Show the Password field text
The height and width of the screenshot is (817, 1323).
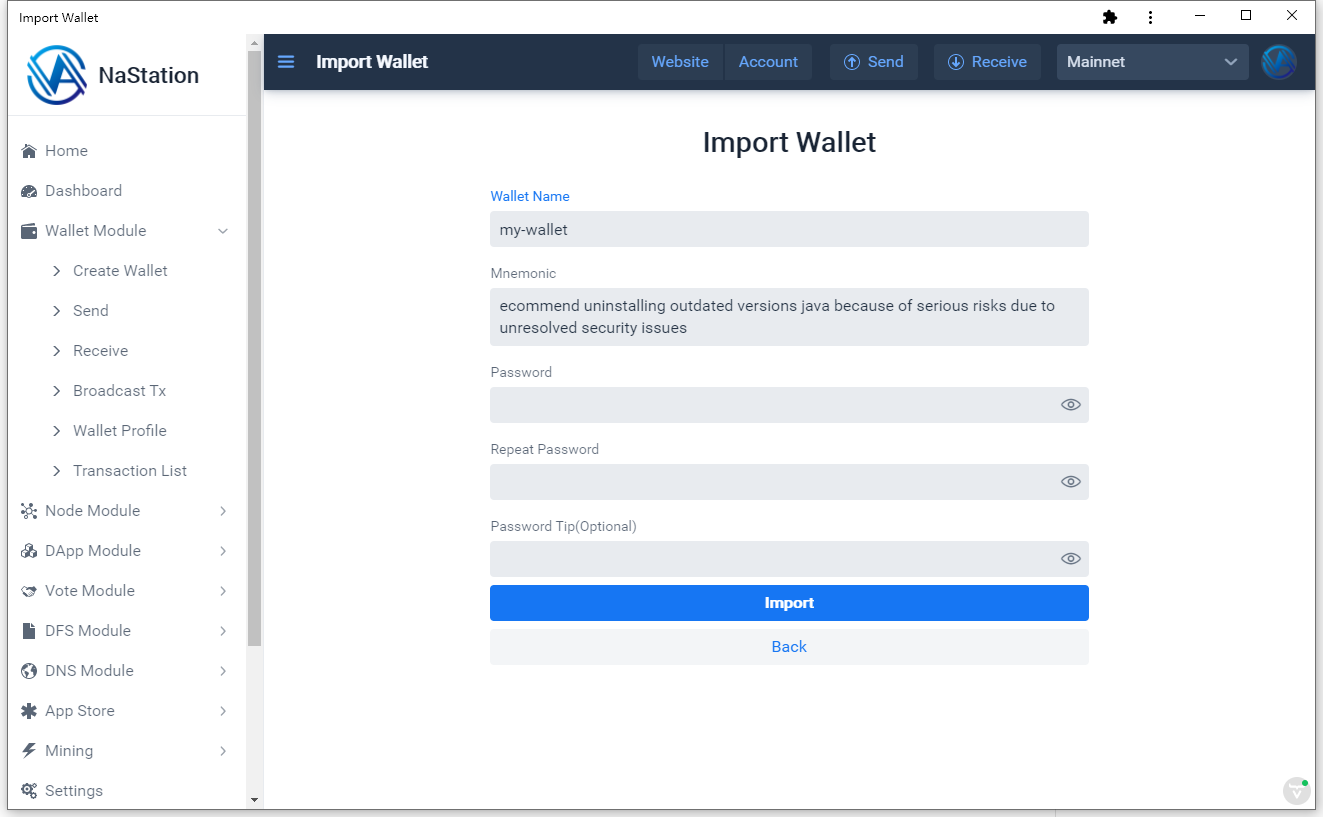tap(1070, 405)
